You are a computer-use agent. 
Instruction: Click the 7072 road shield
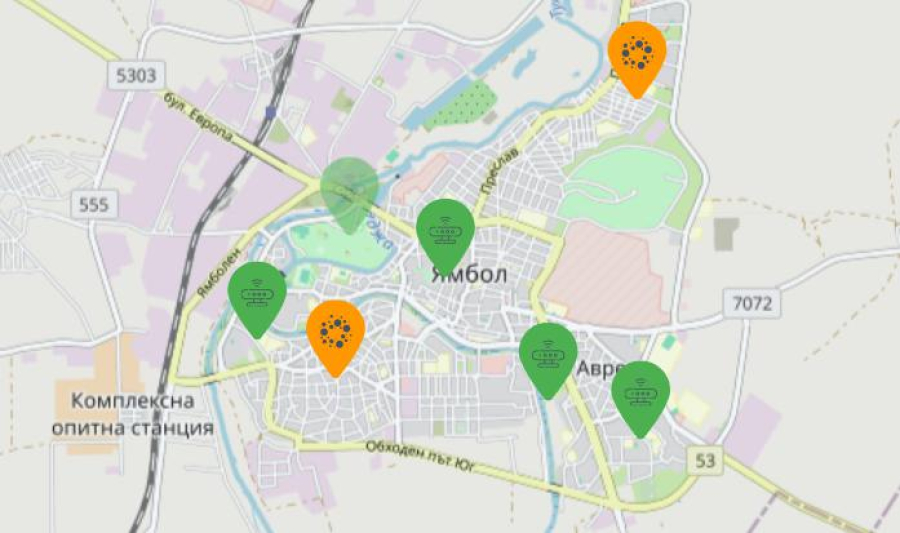[x=752, y=303]
